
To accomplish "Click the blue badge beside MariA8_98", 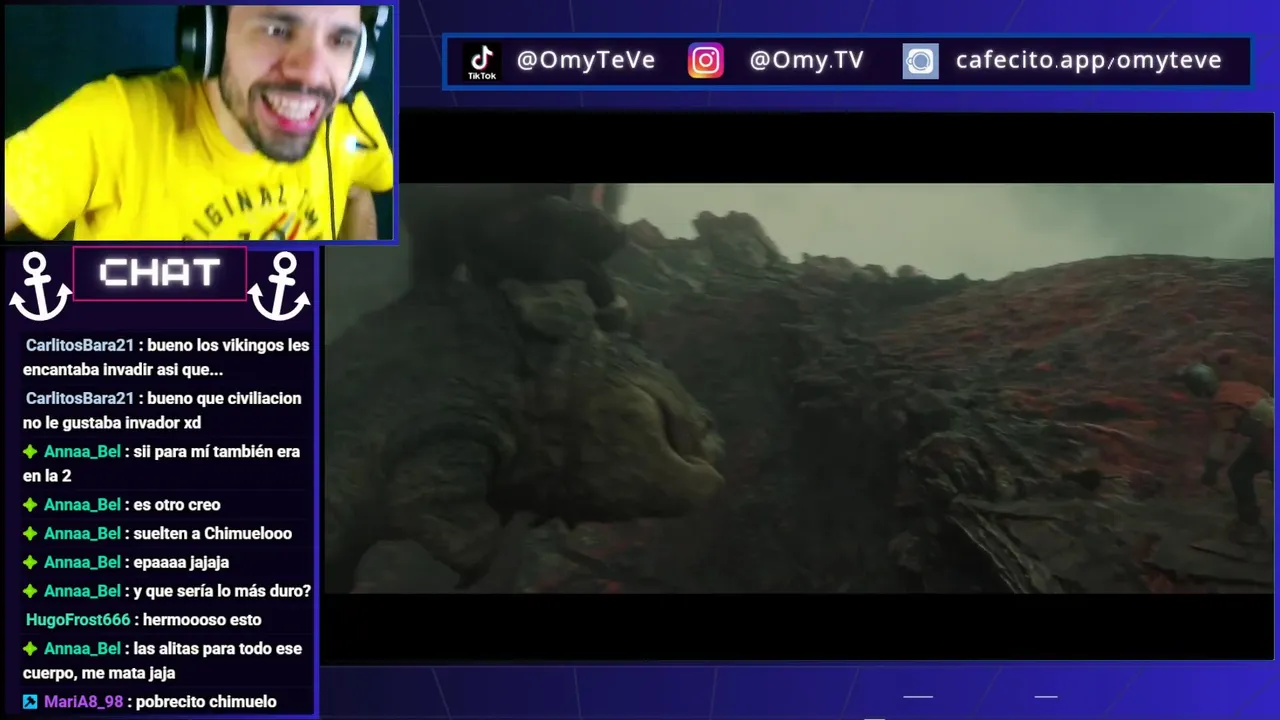I will pos(30,702).
